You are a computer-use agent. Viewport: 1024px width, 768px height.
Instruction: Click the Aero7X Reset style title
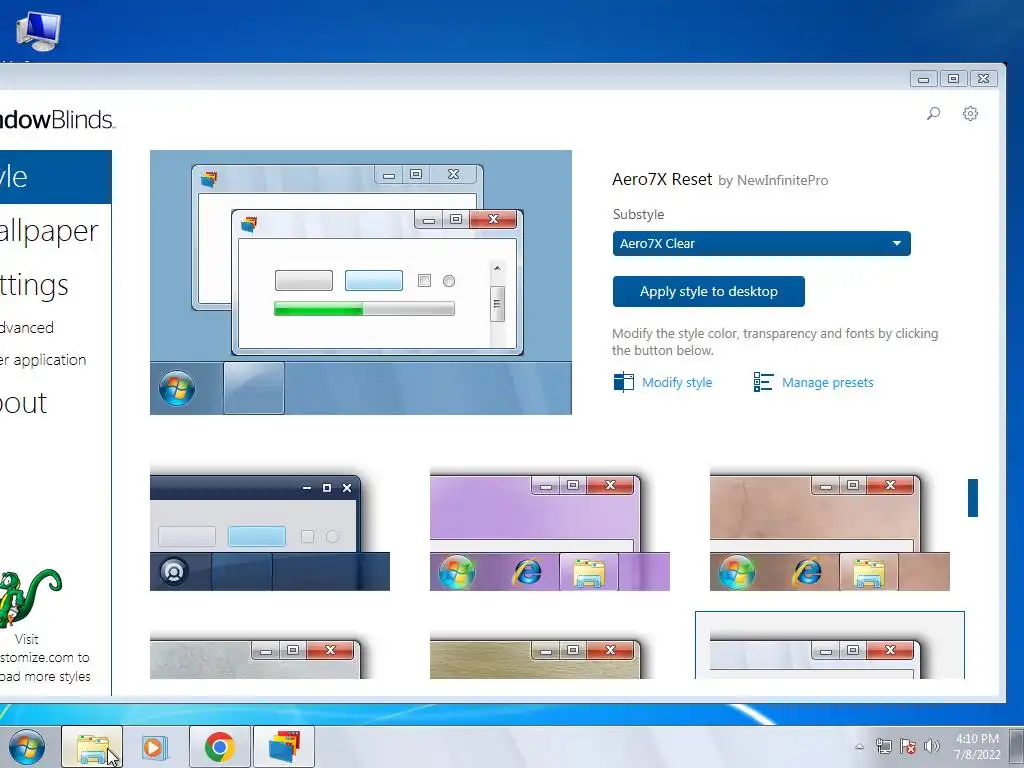tap(662, 180)
